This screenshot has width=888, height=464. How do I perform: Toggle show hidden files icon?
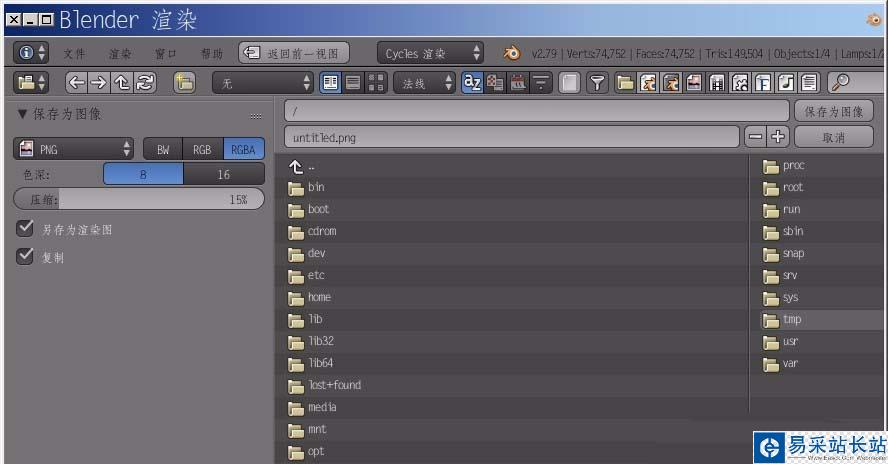pos(570,83)
